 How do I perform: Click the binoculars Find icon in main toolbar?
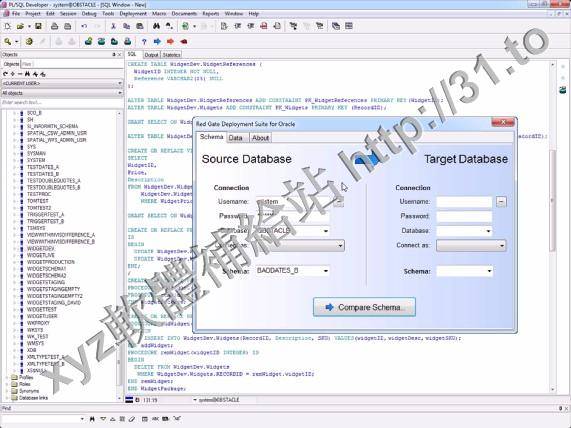(x=157, y=26)
